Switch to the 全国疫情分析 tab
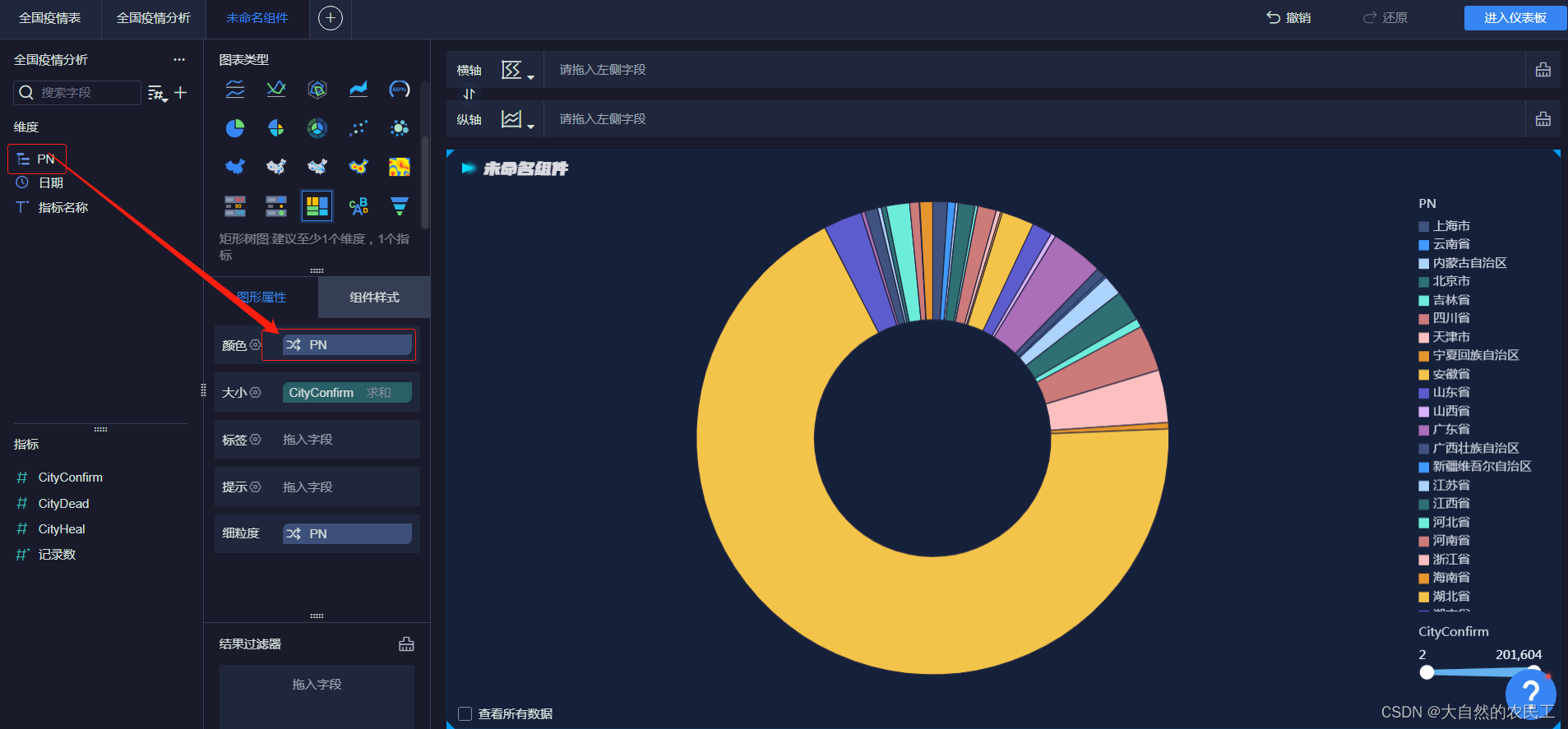The image size is (1568, 729). point(154,18)
